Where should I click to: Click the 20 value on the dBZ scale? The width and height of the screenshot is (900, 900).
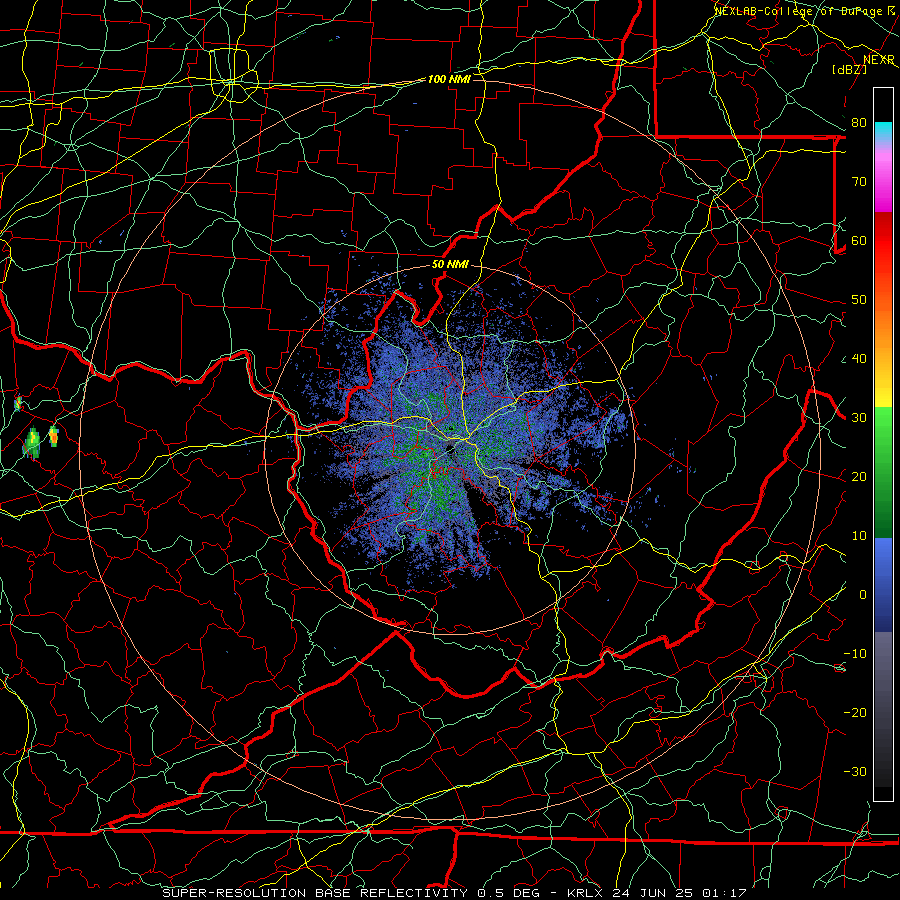point(859,476)
